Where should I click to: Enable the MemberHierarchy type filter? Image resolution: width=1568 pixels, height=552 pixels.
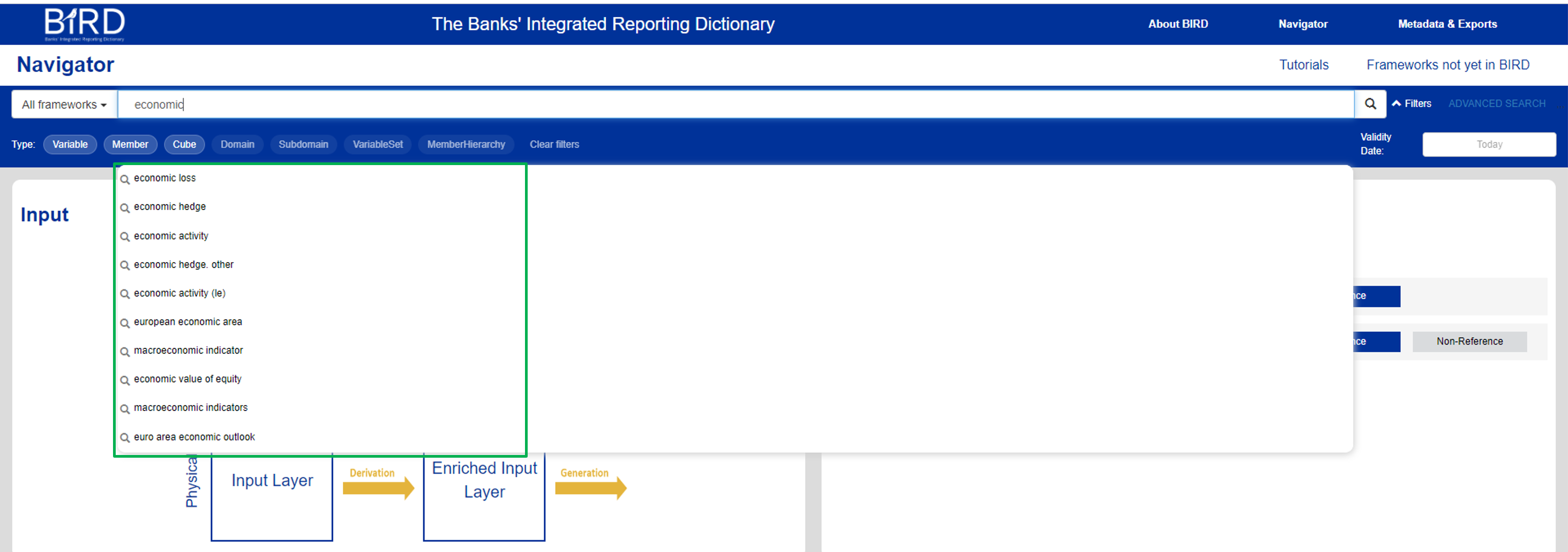466,144
